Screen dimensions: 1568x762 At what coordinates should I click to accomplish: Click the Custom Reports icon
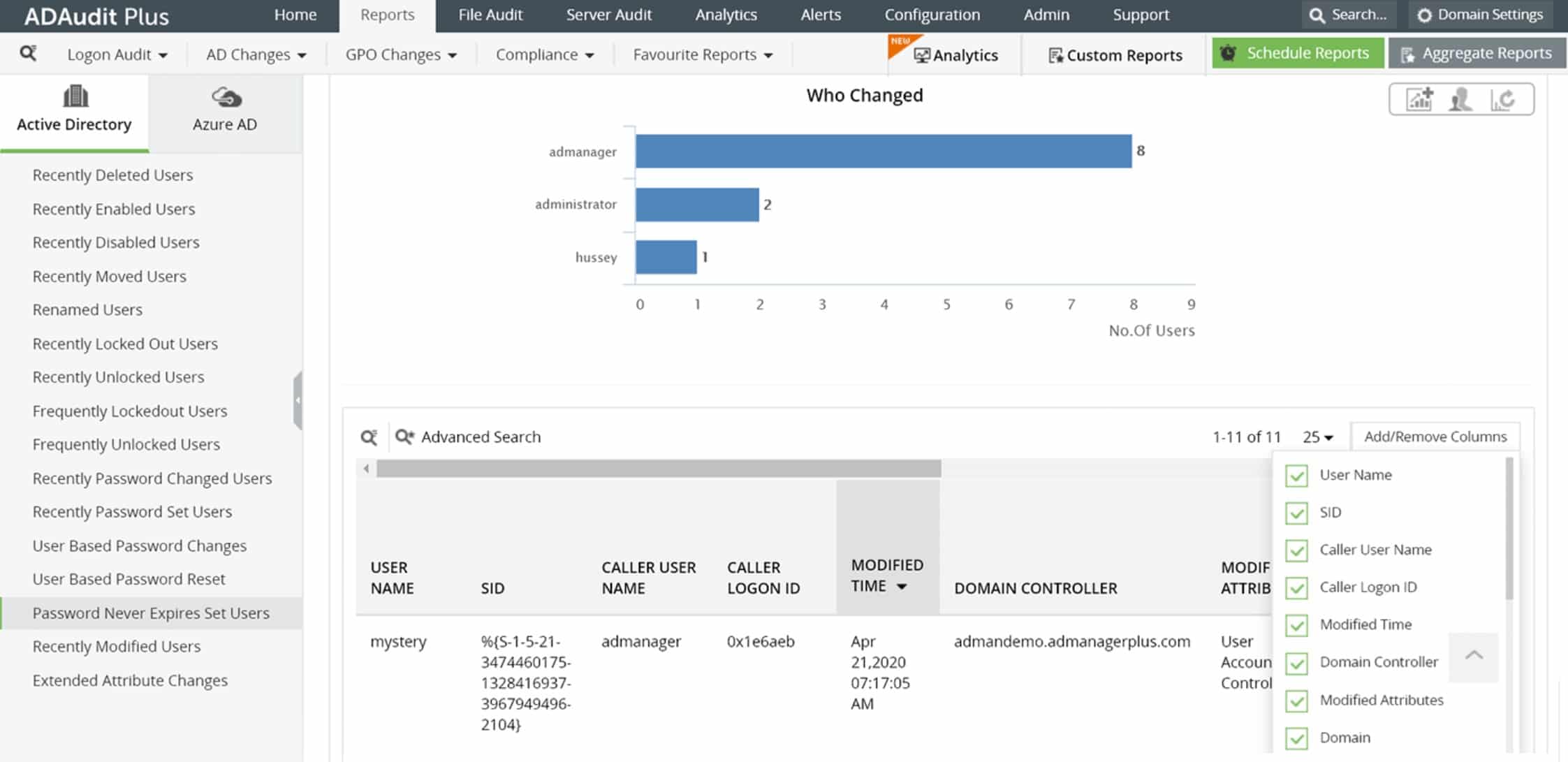tap(1055, 55)
